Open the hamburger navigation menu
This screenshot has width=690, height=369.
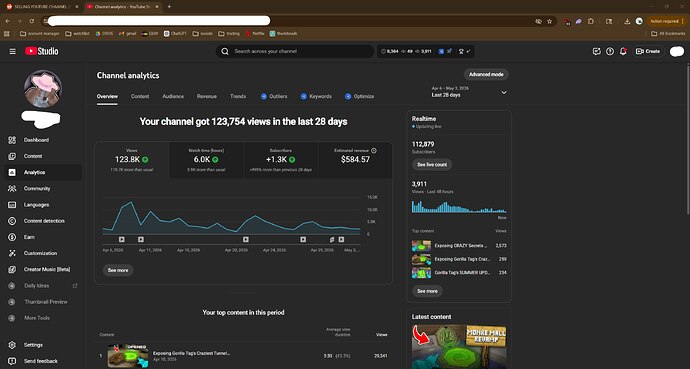(x=12, y=51)
